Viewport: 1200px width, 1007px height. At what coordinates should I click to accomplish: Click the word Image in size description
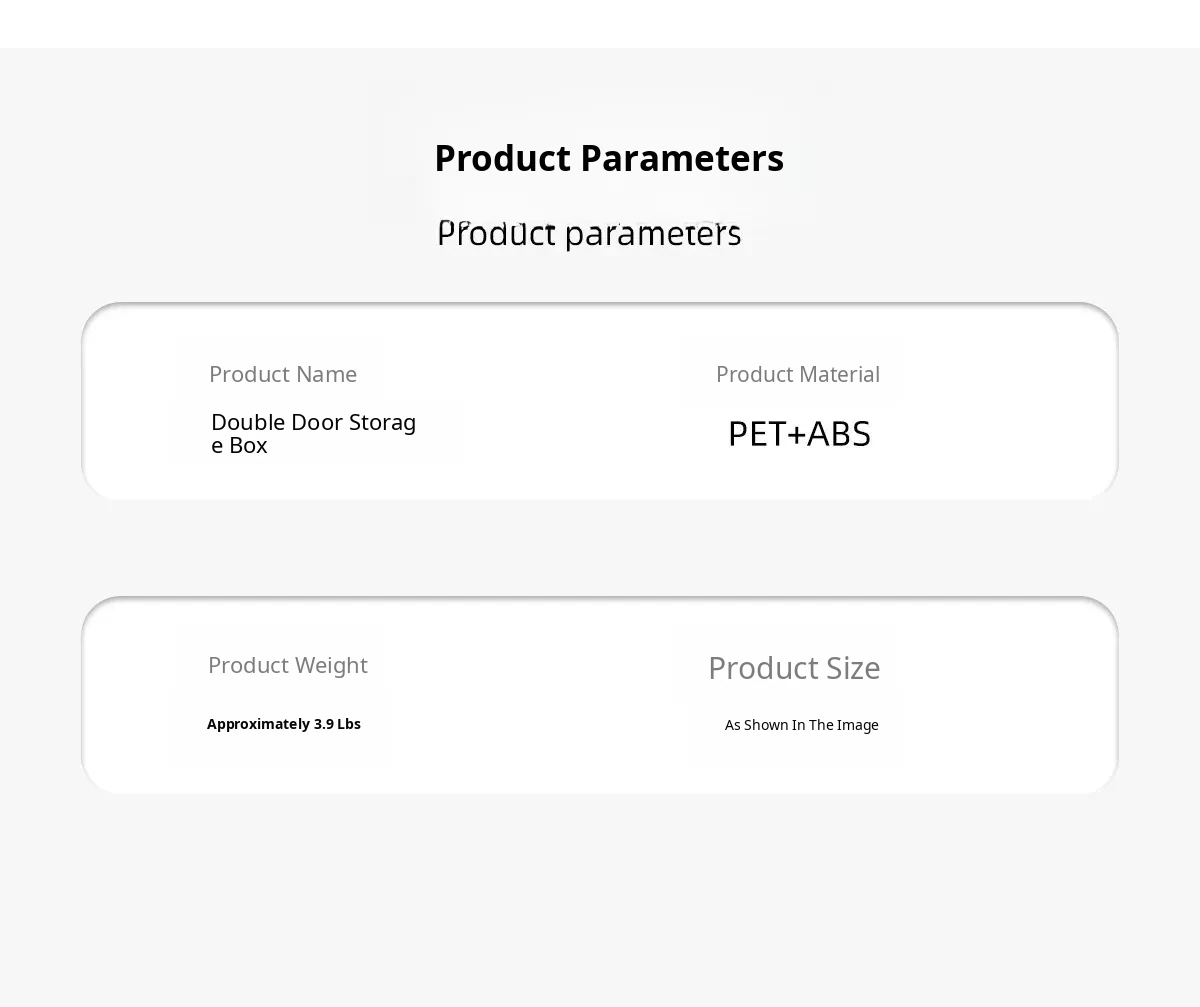(x=857, y=725)
